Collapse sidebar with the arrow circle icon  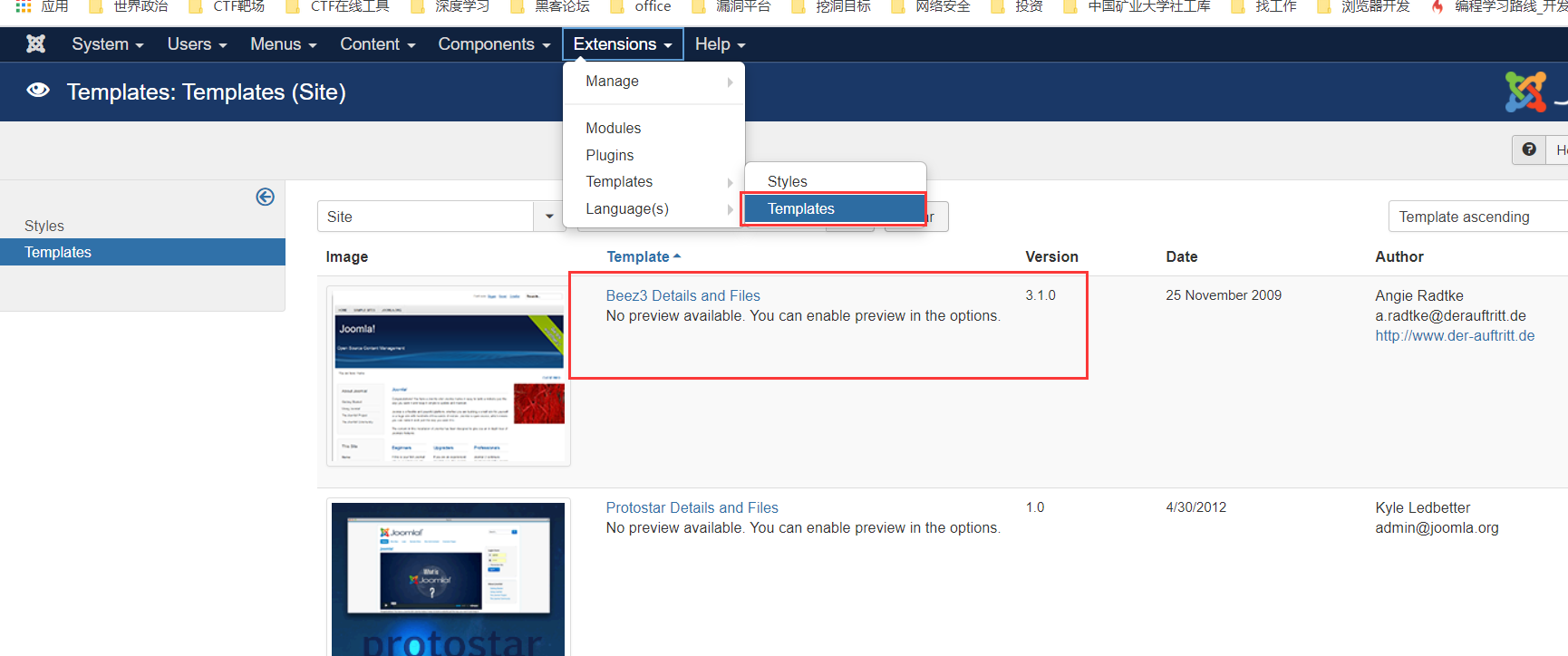click(x=265, y=197)
